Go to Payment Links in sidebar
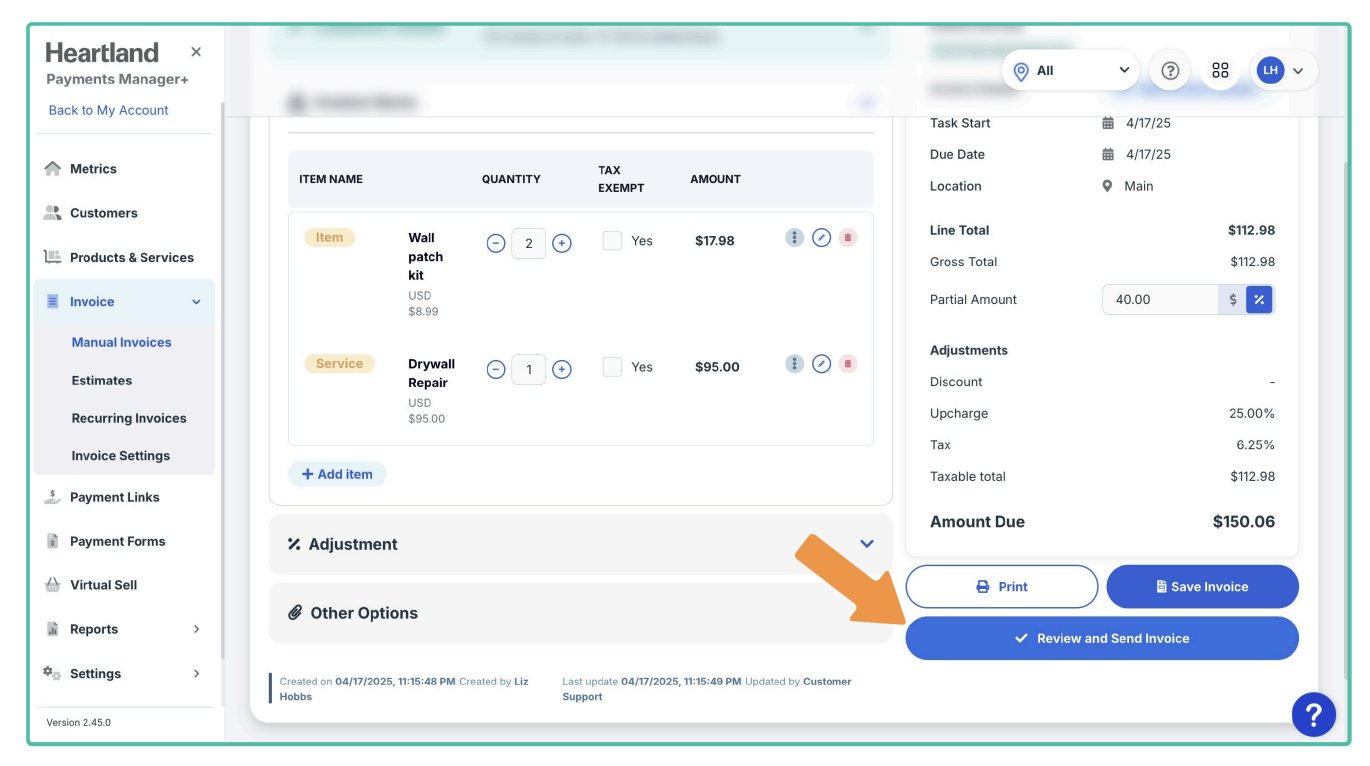Screen dimensions: 1370x766 pos(114,497)
